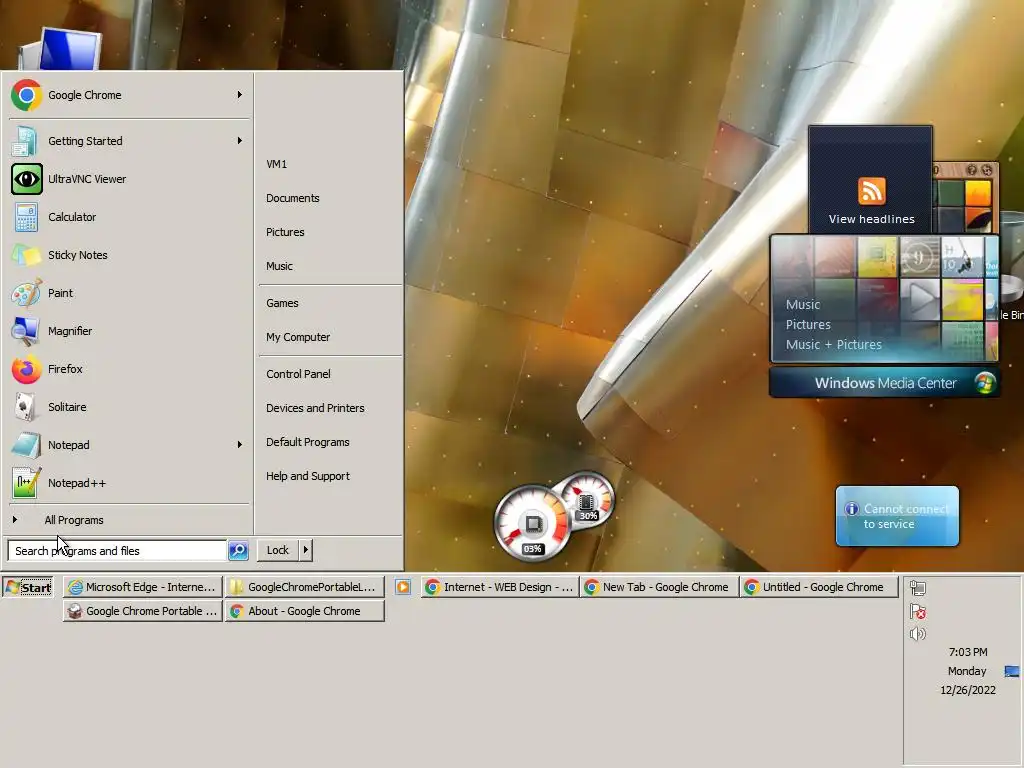Switch to Google Chrome Portable installer window
This screenshot has height=768, width=1024.
[142, 611]
